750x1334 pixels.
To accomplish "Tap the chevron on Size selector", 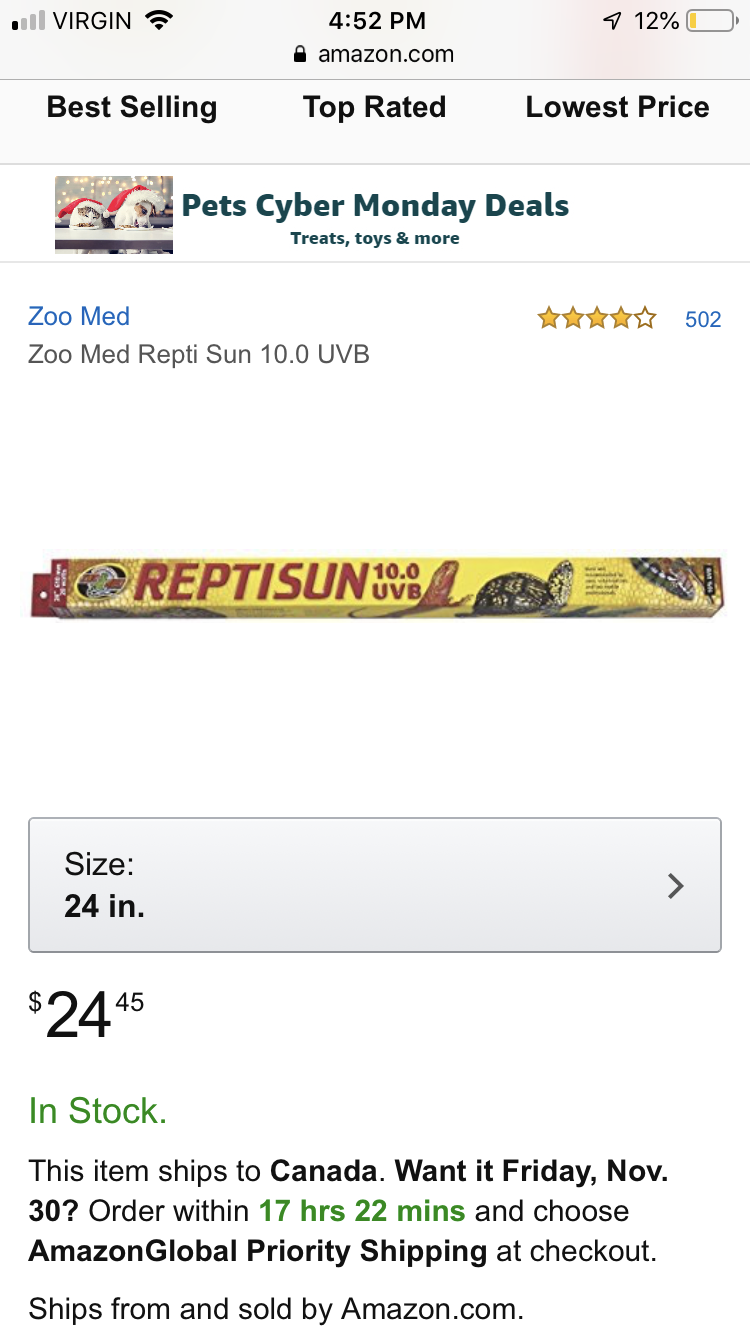I will [x=676, y=885].
